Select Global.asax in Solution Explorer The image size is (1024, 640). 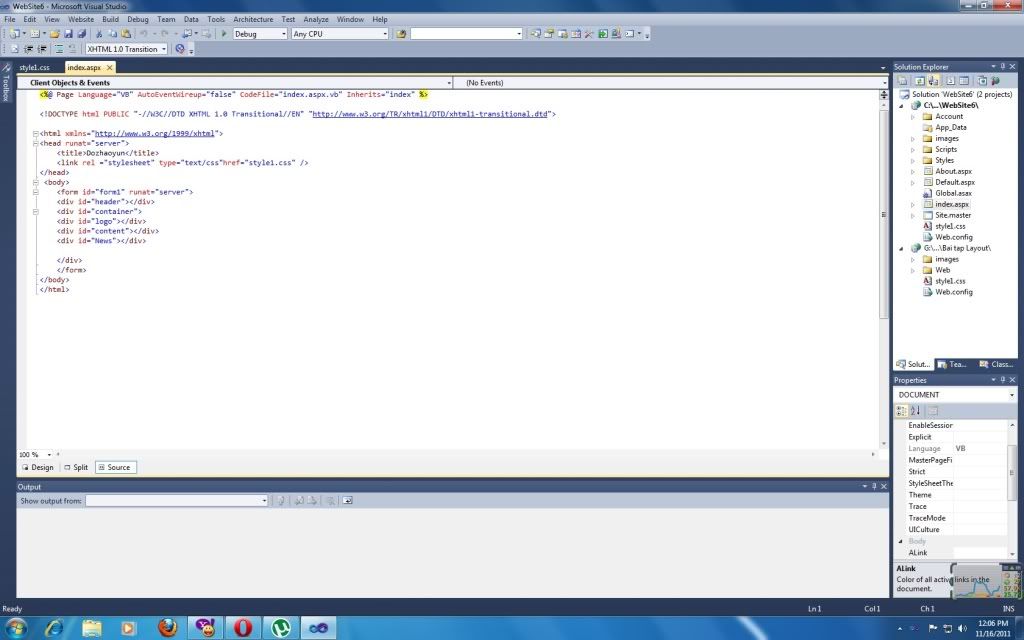coord(953,193)
